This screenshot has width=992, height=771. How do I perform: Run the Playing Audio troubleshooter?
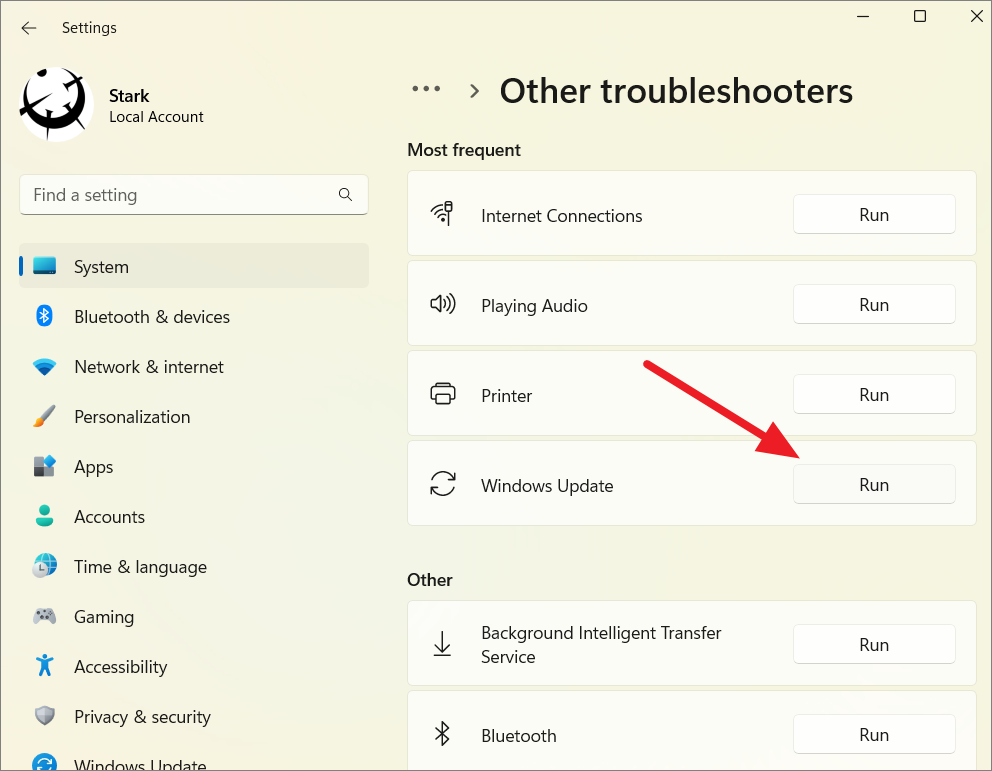tap(874, 304)
